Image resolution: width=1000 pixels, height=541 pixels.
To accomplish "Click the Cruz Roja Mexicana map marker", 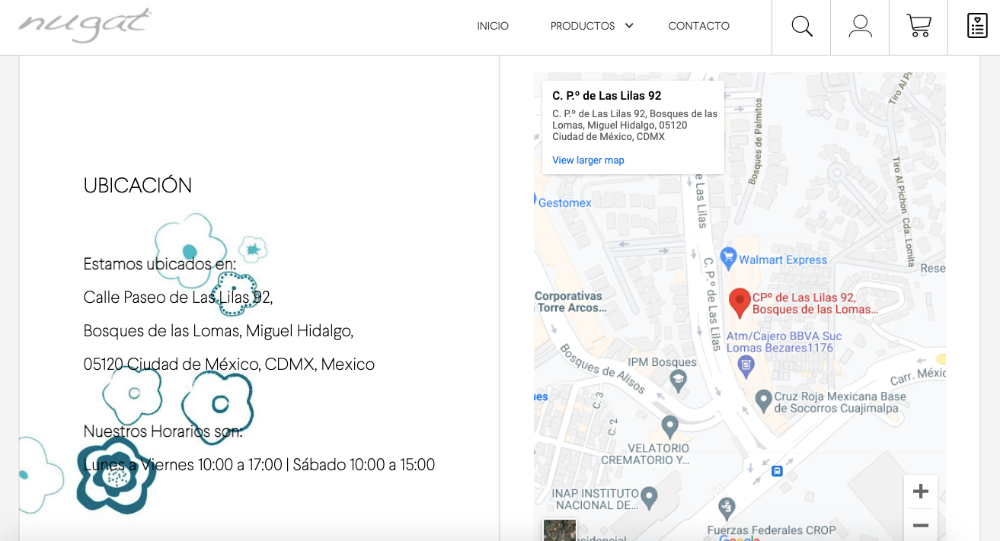I will [764, 400].
